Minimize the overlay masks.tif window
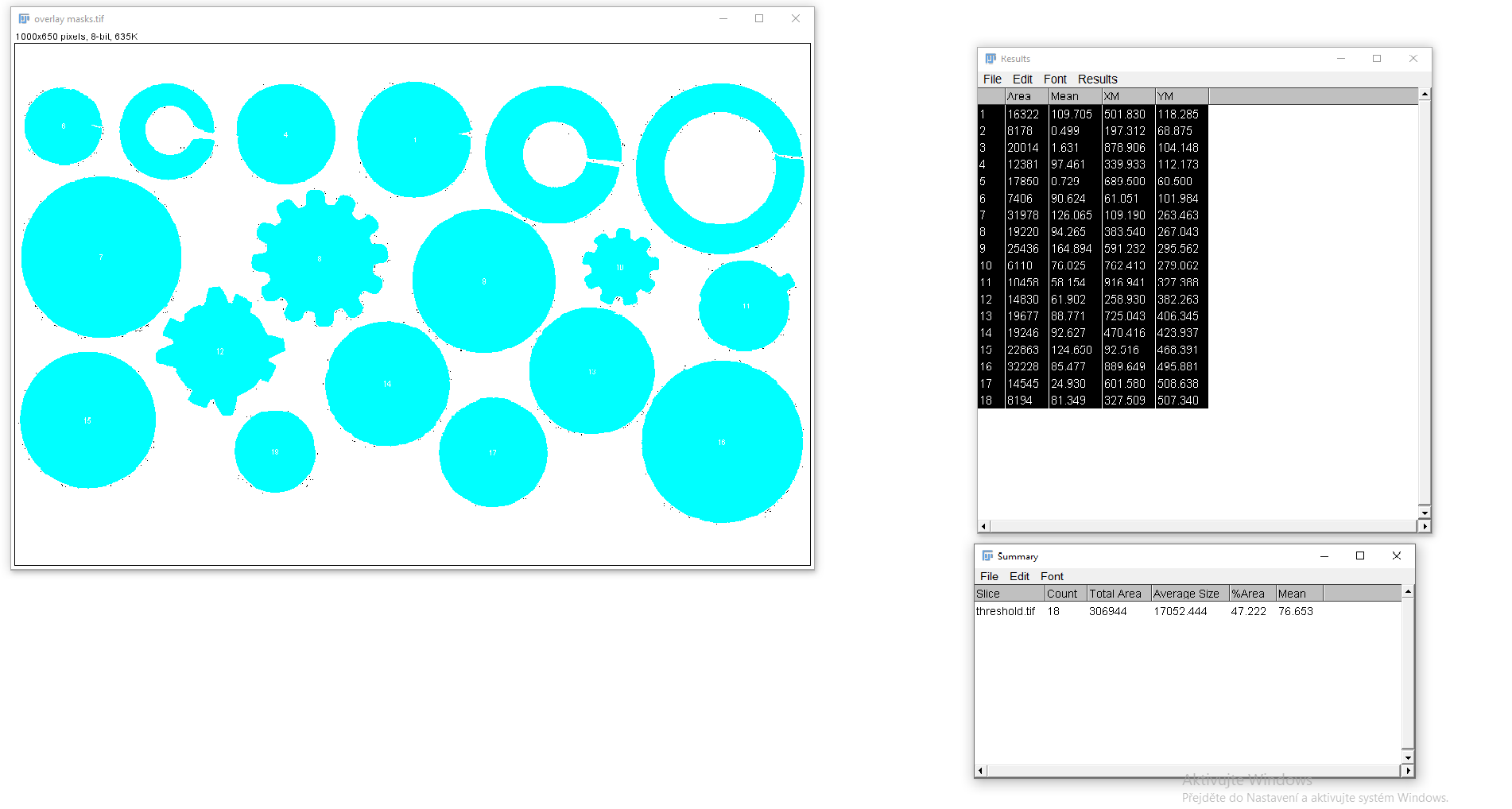The width and height of the screenshot is (1512, 809). pyautogui.click(x=723, y=19)
